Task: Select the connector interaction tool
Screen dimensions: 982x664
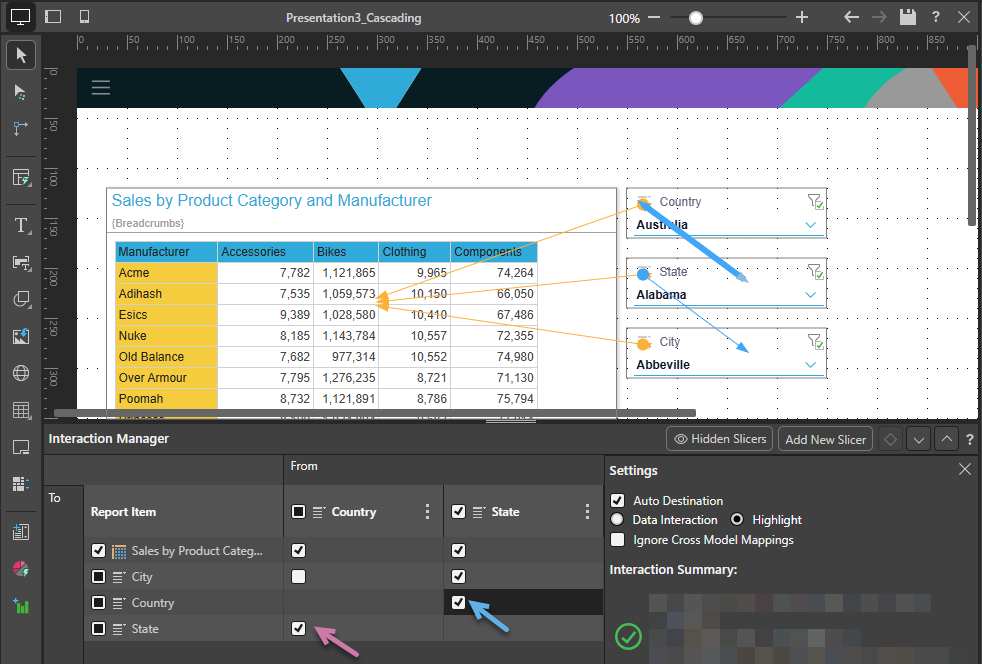Action: 21,128
